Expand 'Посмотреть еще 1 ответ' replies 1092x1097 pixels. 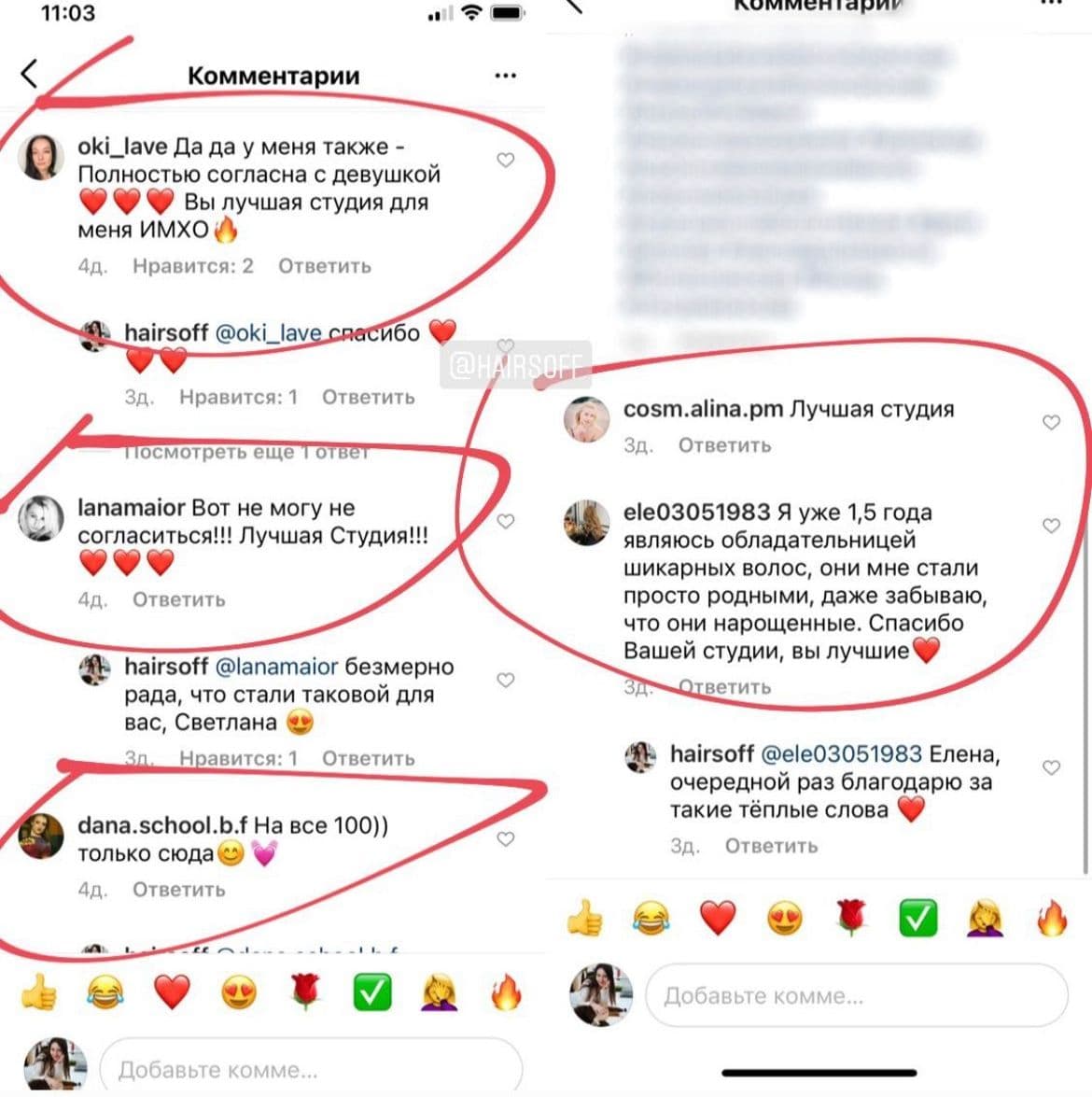coord(246,452)
